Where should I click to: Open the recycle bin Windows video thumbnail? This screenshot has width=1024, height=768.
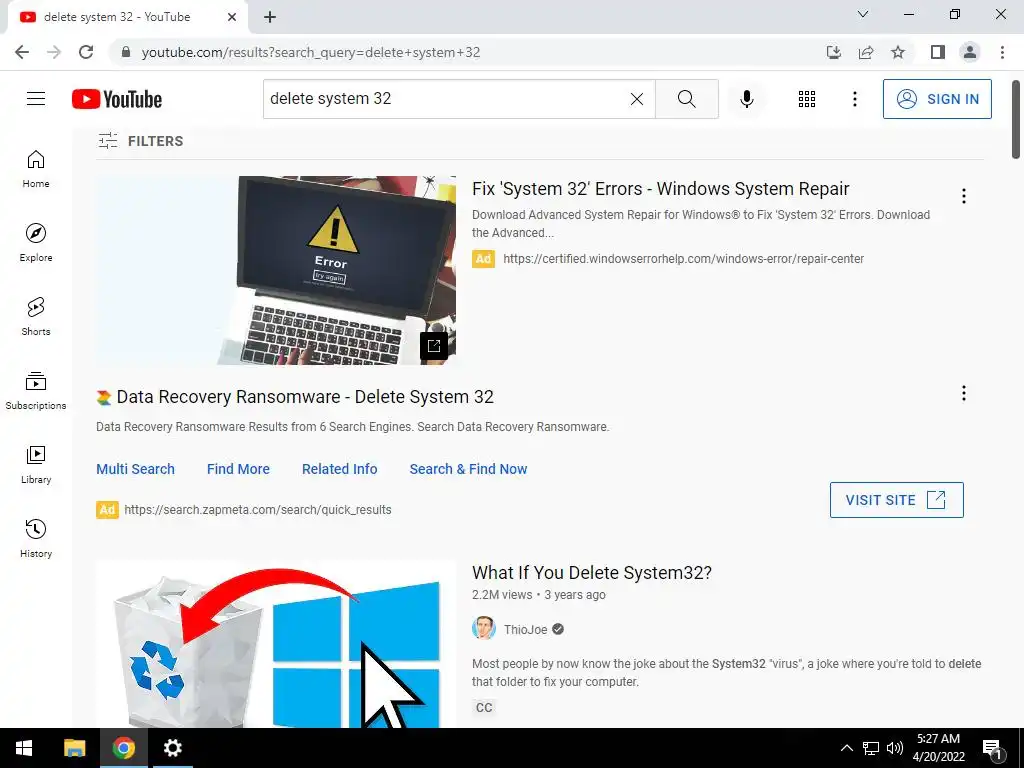point(276,644)
